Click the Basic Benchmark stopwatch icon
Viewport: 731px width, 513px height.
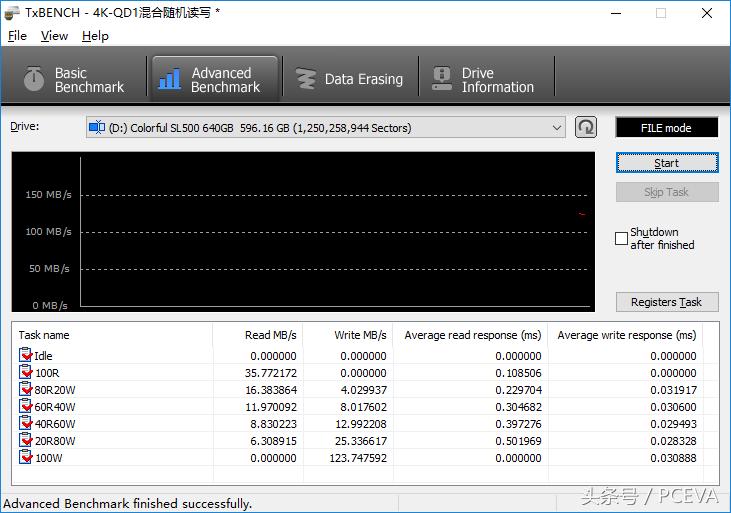pos(35,80)
